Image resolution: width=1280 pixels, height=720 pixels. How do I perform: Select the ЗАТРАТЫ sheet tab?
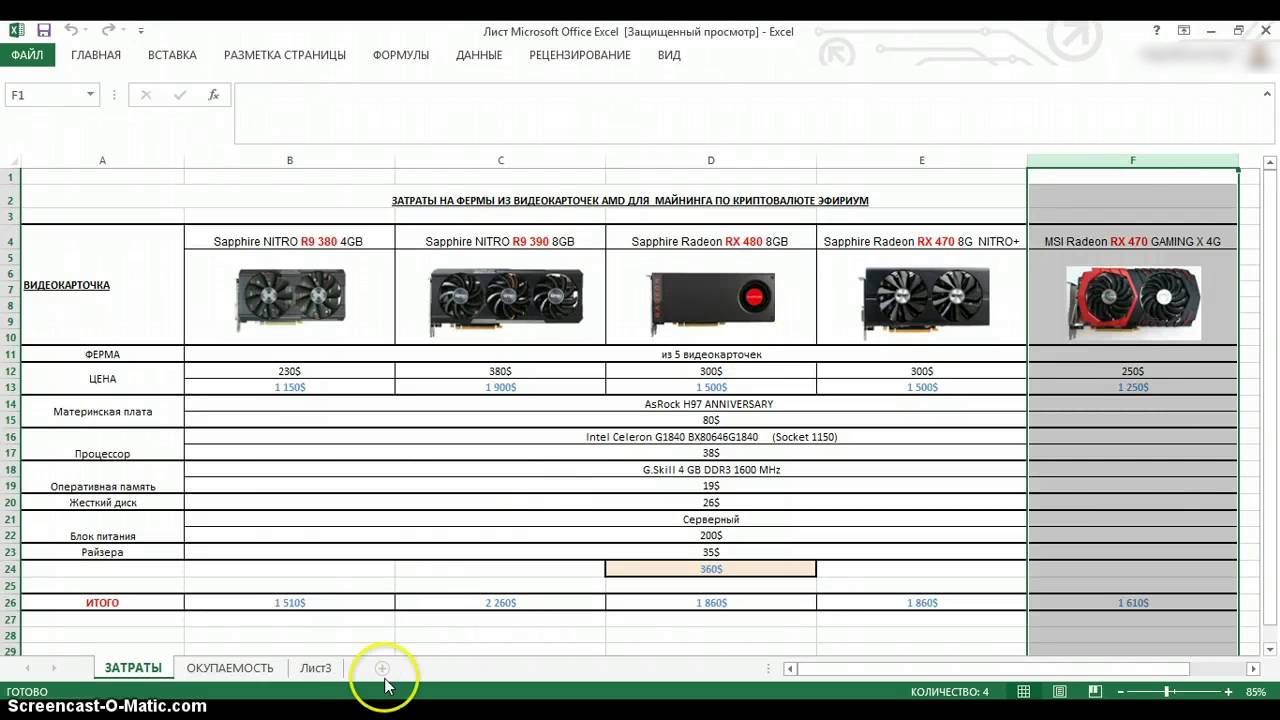(x=133, y=668)
